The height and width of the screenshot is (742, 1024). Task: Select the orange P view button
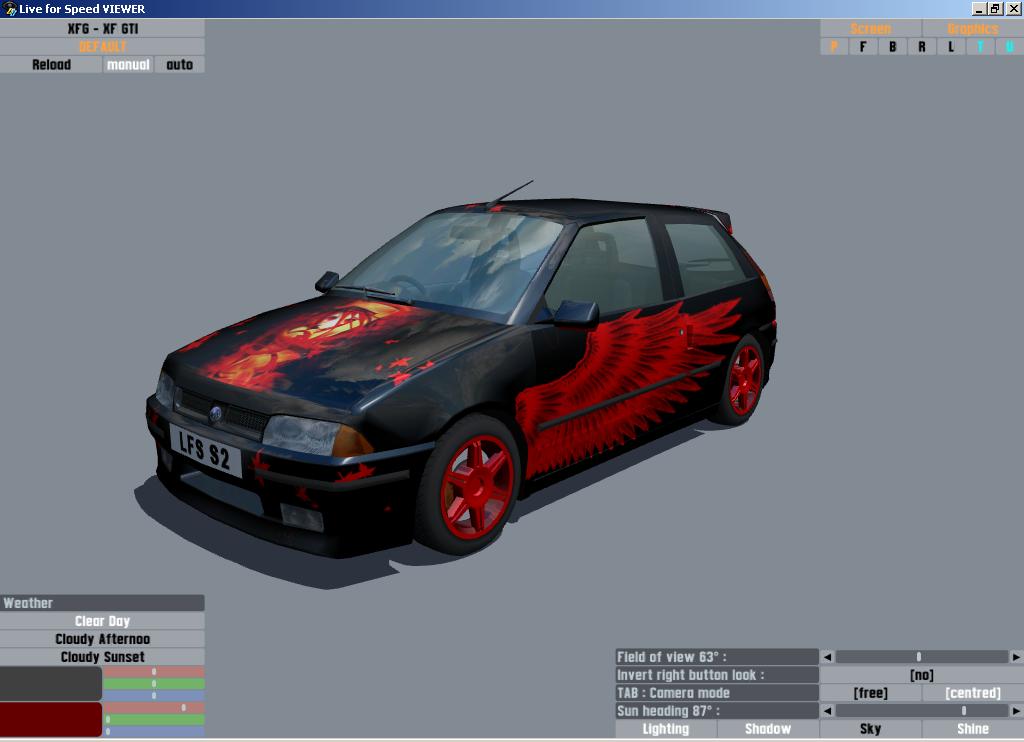click(834, 46)
